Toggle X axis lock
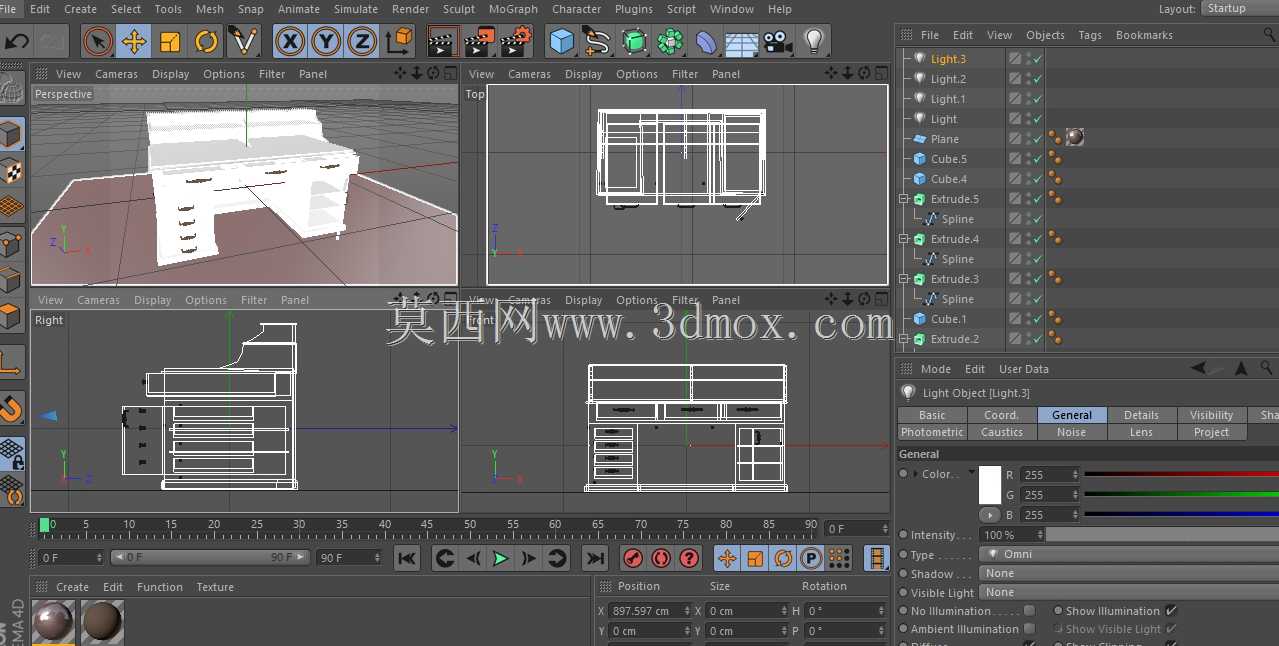This screenshot has width=1279, height=646. 290,41
